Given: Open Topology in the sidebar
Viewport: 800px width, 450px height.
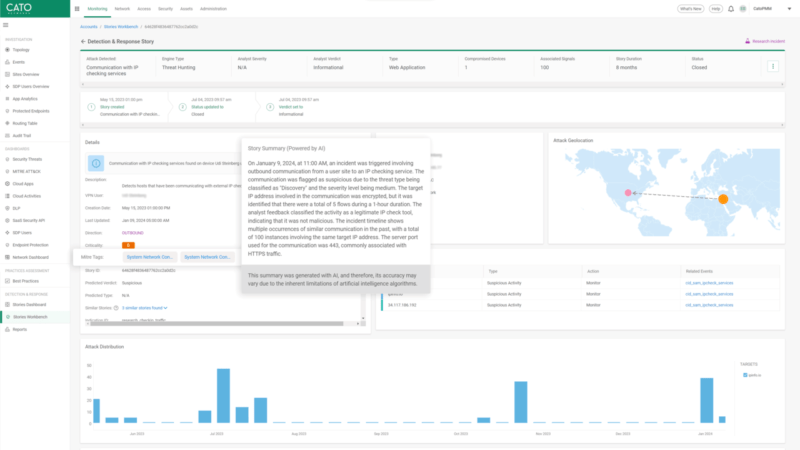Looking at the screenshot, I should [x=21, y=48].
